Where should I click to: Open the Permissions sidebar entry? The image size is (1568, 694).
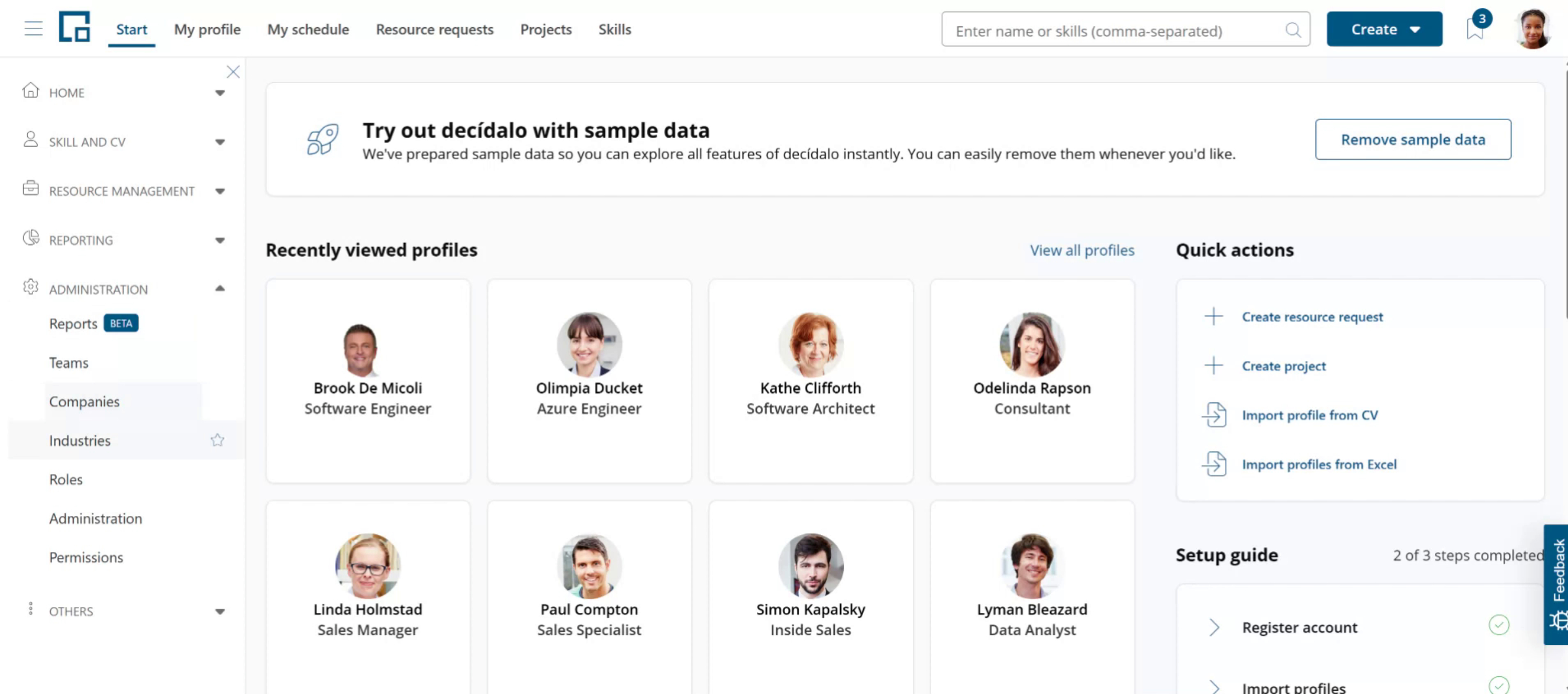point(86,557)
